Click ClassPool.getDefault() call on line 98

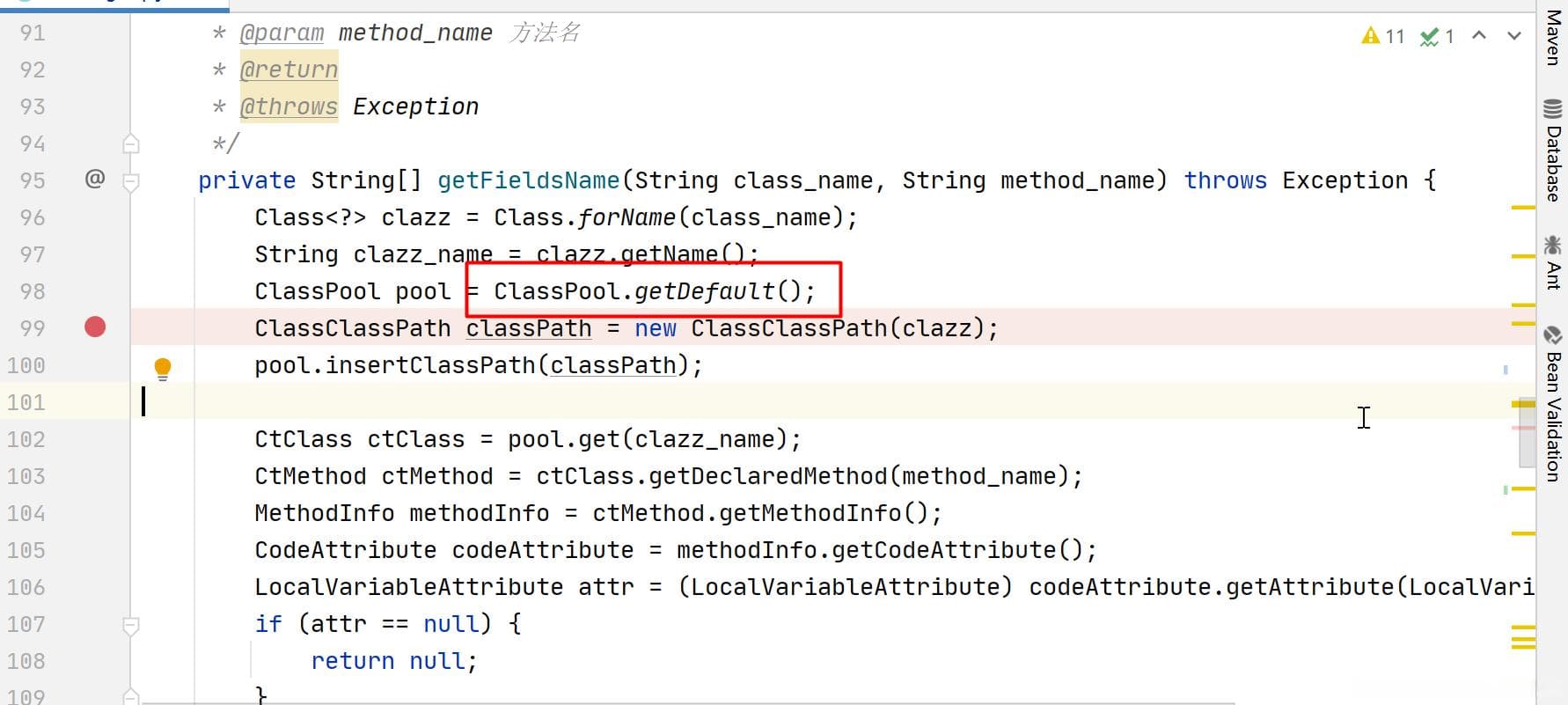[x=655, y=291]
